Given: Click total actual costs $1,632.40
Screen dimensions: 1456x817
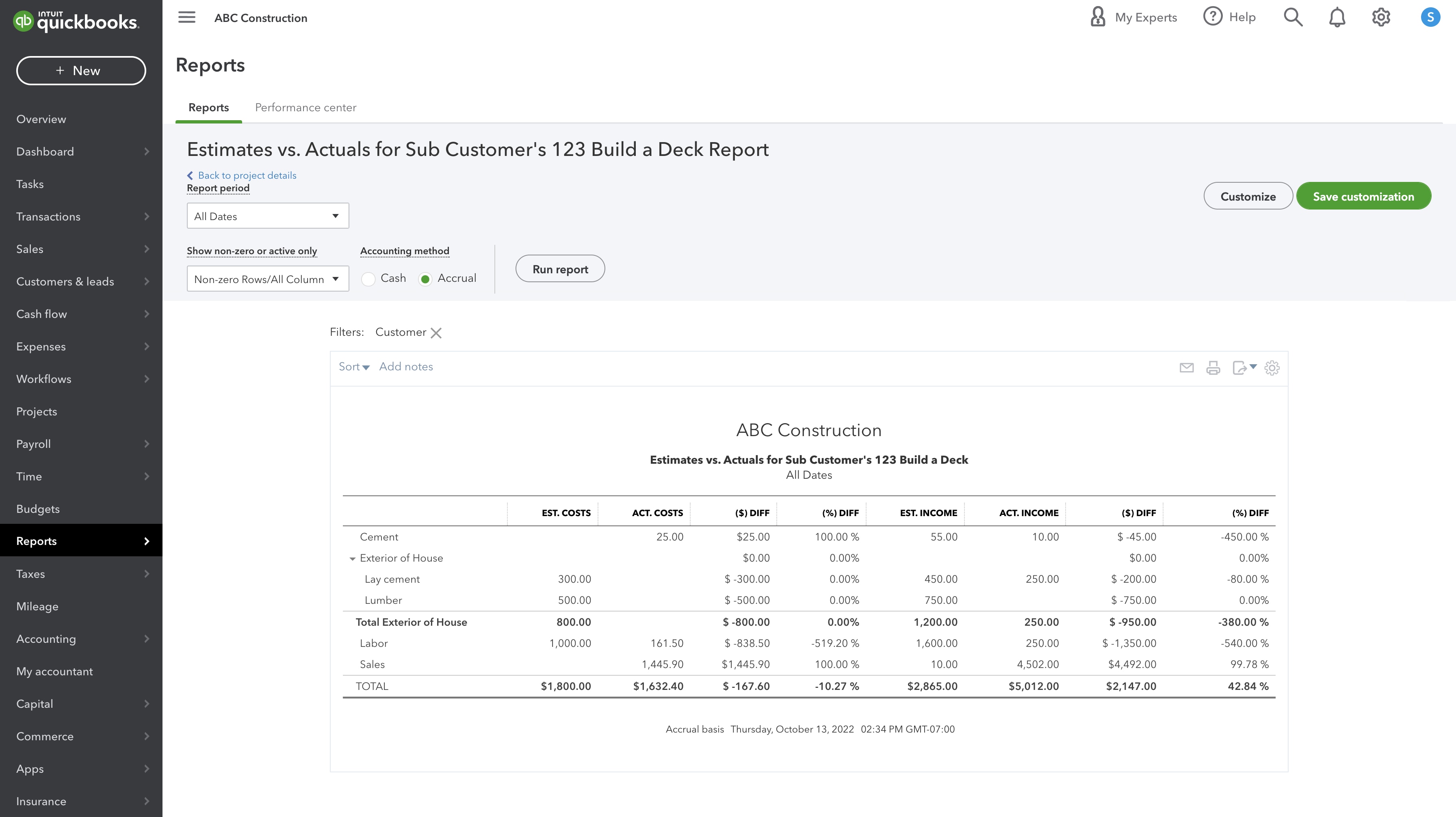Looking at the screenshot, I should click(658, 687).
